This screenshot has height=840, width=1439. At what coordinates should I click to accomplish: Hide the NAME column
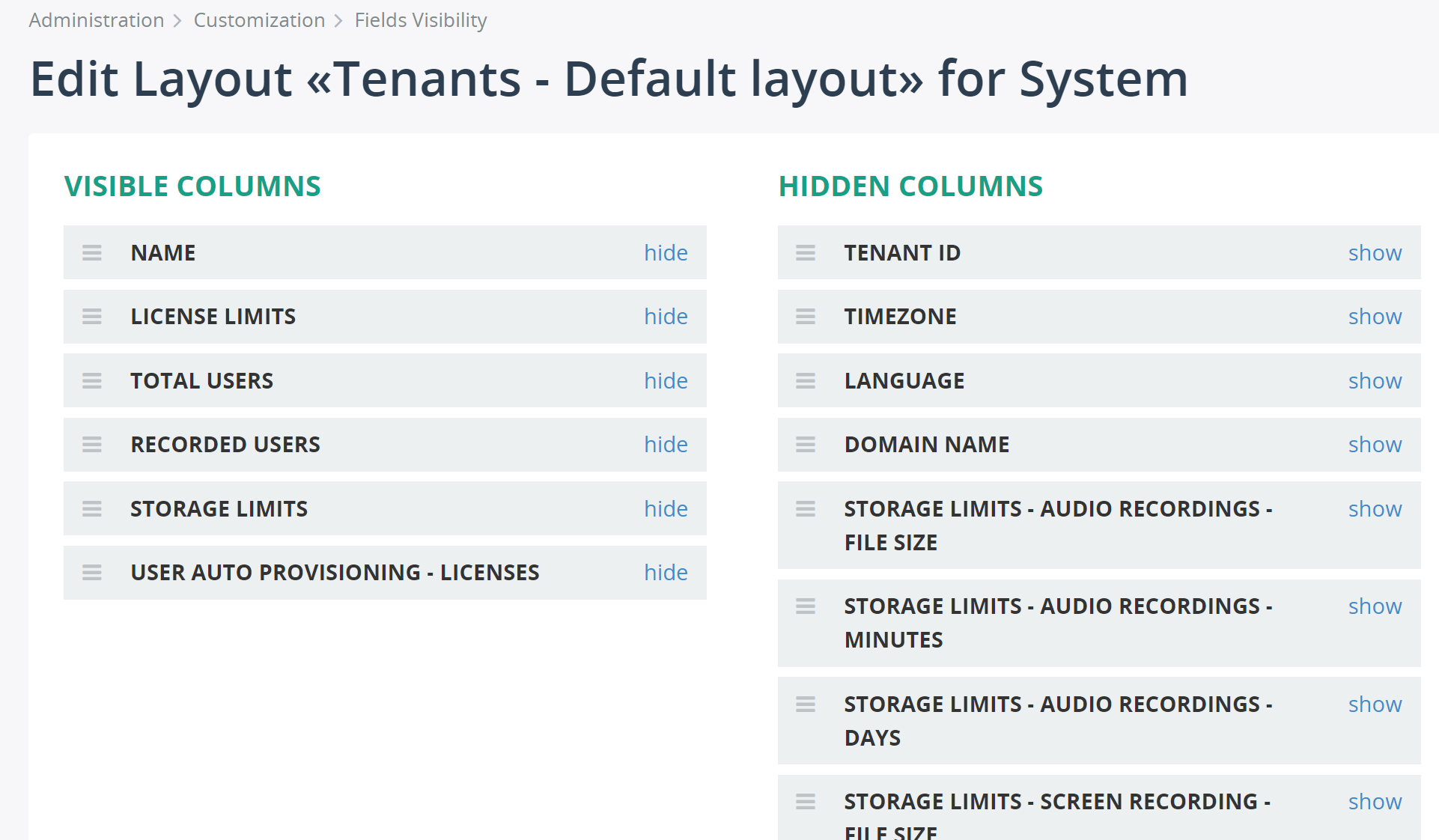[666, 253]
